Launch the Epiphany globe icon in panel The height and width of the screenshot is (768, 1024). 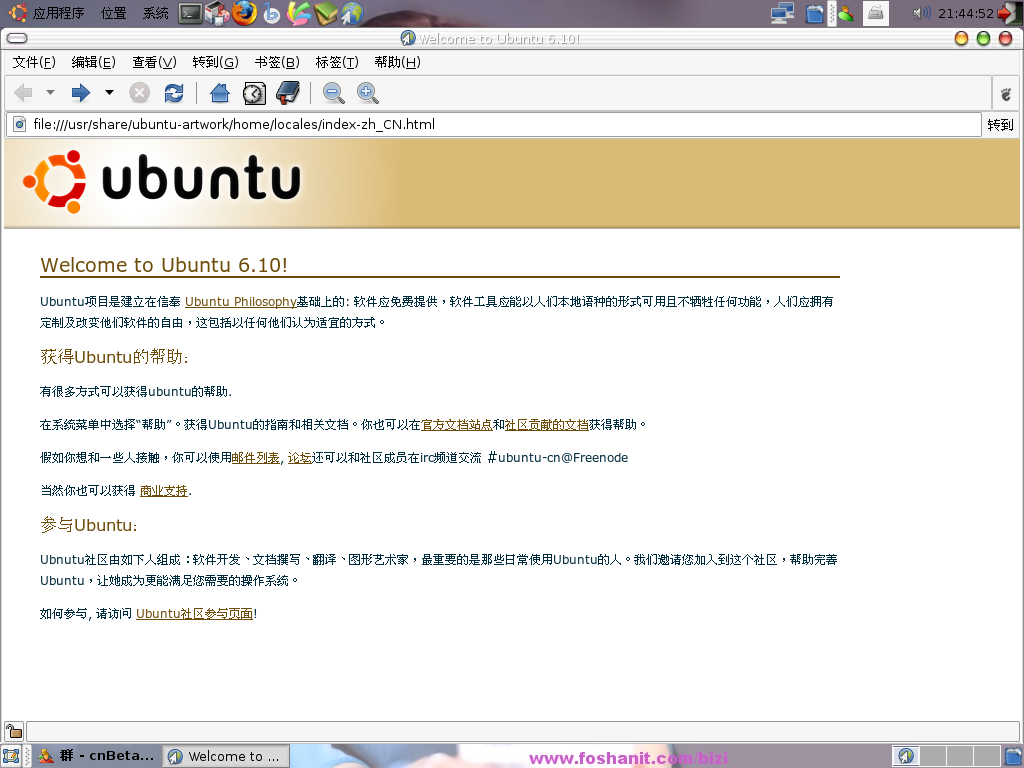[x=352, y=13]
